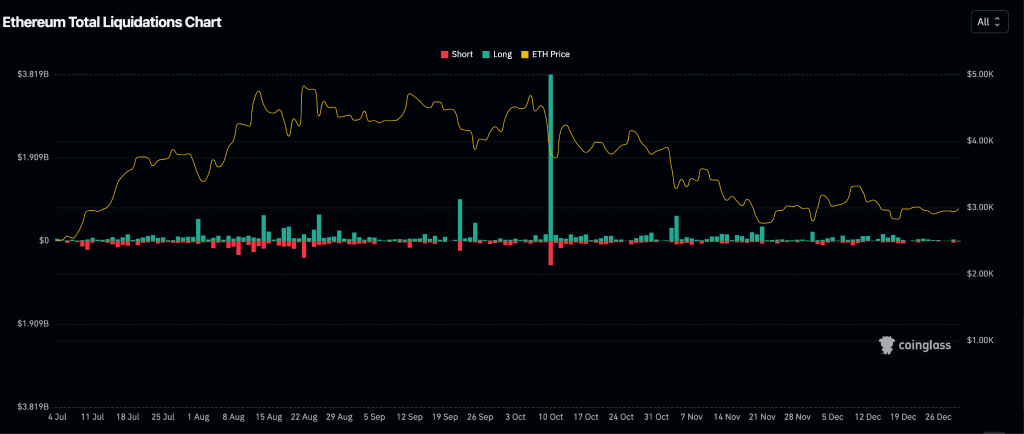Open the All time range dropdown
1024x434 pixels.
989,21
